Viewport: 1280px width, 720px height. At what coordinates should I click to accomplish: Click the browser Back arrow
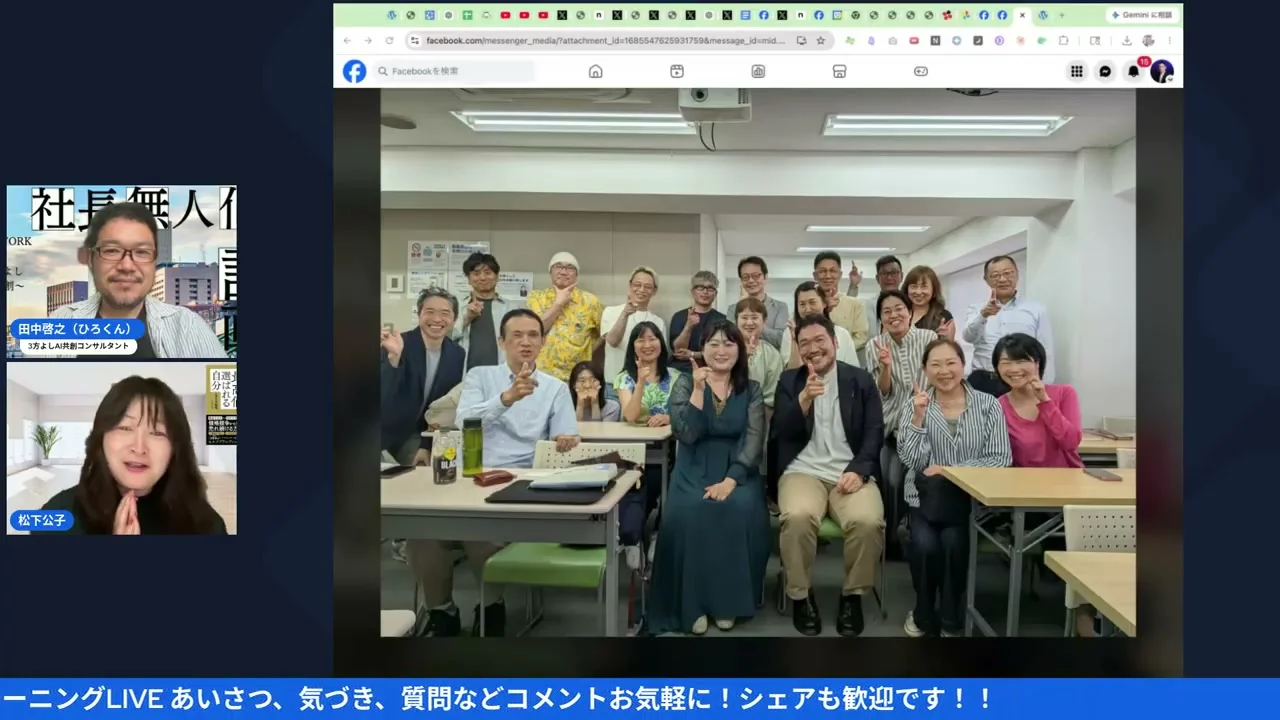pyautogui.click(x=348, y=41)
